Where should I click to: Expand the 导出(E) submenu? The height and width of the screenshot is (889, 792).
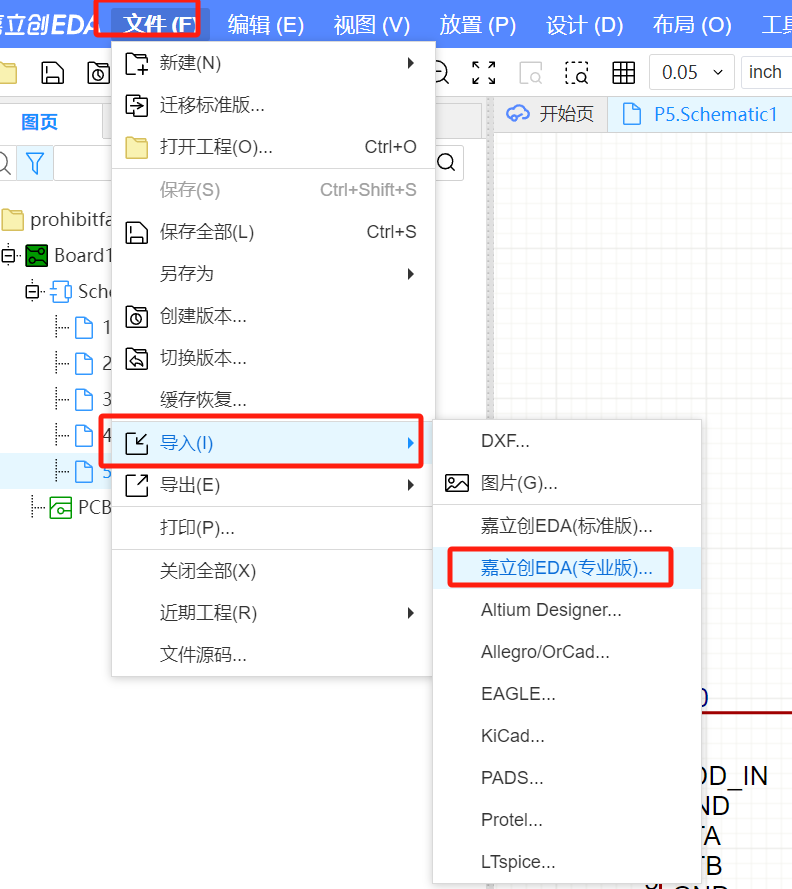click(x=273, y=485)
